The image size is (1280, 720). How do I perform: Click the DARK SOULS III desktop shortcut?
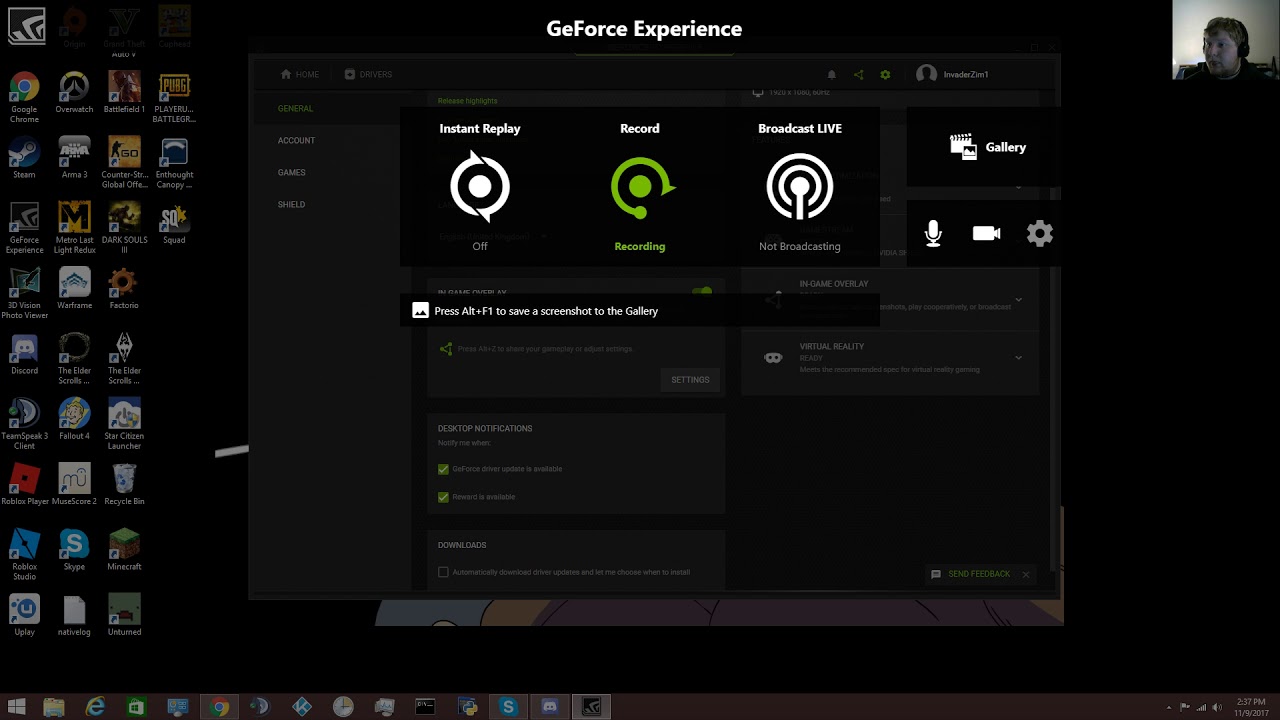124,228
